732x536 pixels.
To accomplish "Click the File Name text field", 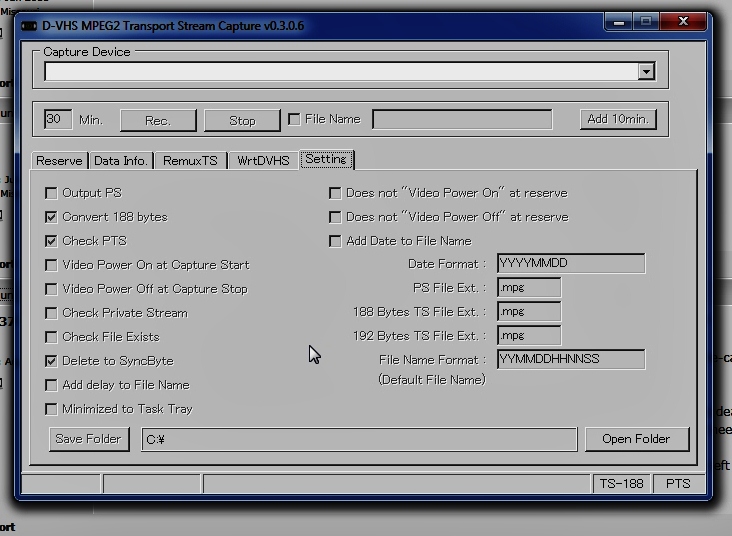I will [x=462, y=119].
